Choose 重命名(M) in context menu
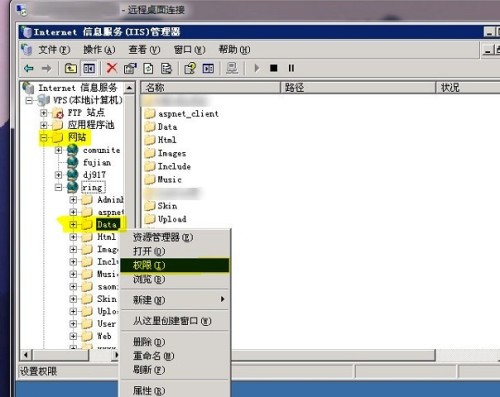The height and width of the screenshot is (397, 500). tap(175, 356)
